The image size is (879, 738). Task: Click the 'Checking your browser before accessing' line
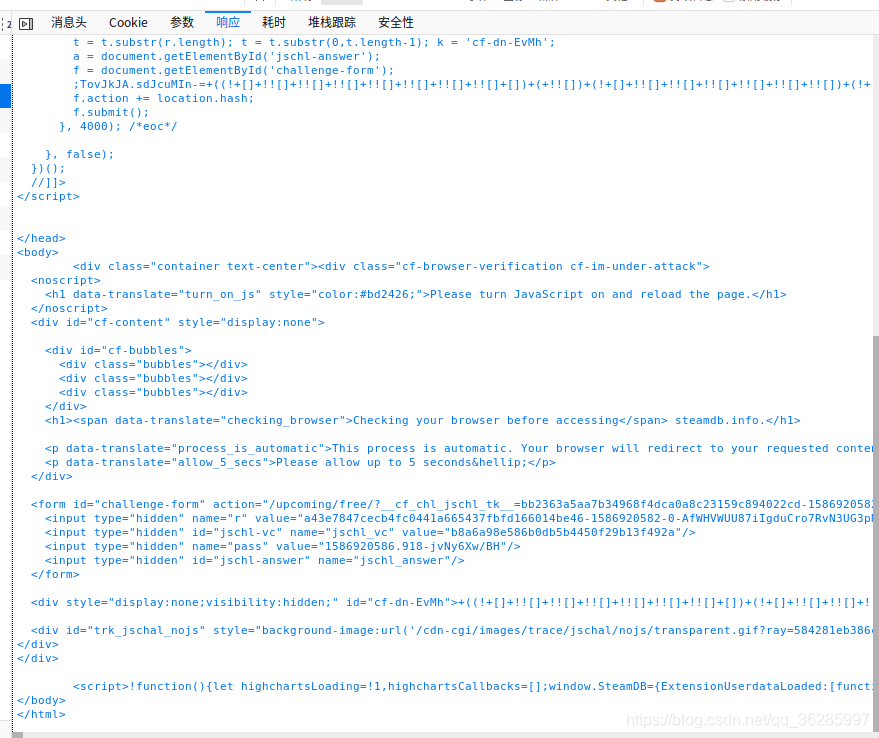click(423, 421)
